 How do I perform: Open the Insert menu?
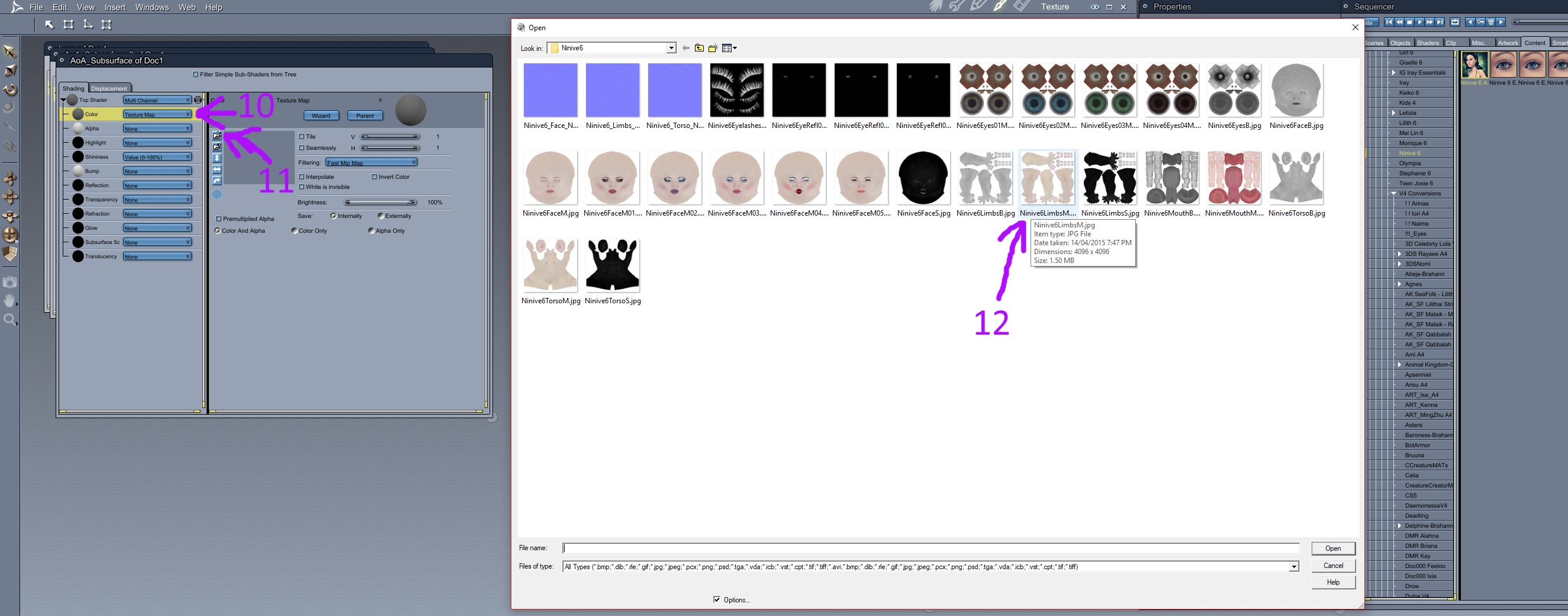coord(115,7)
